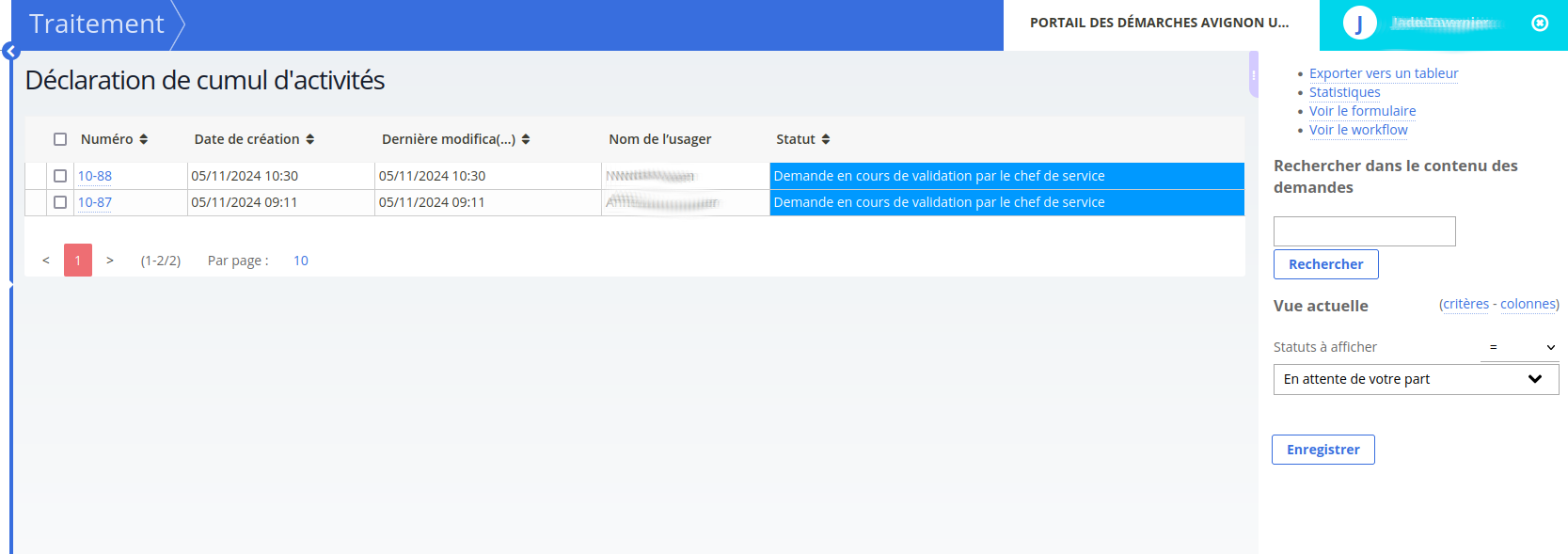Sort by Numéro column arrows
The height and width of the screenshot is (554, 1568).
tap(144, 139)
